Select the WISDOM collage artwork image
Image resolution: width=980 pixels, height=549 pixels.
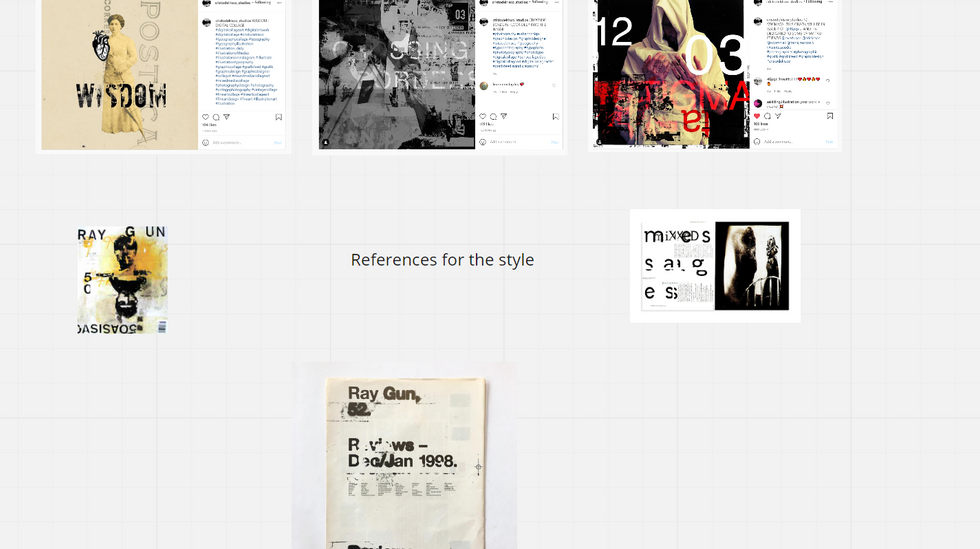click(x=119, y=74)
